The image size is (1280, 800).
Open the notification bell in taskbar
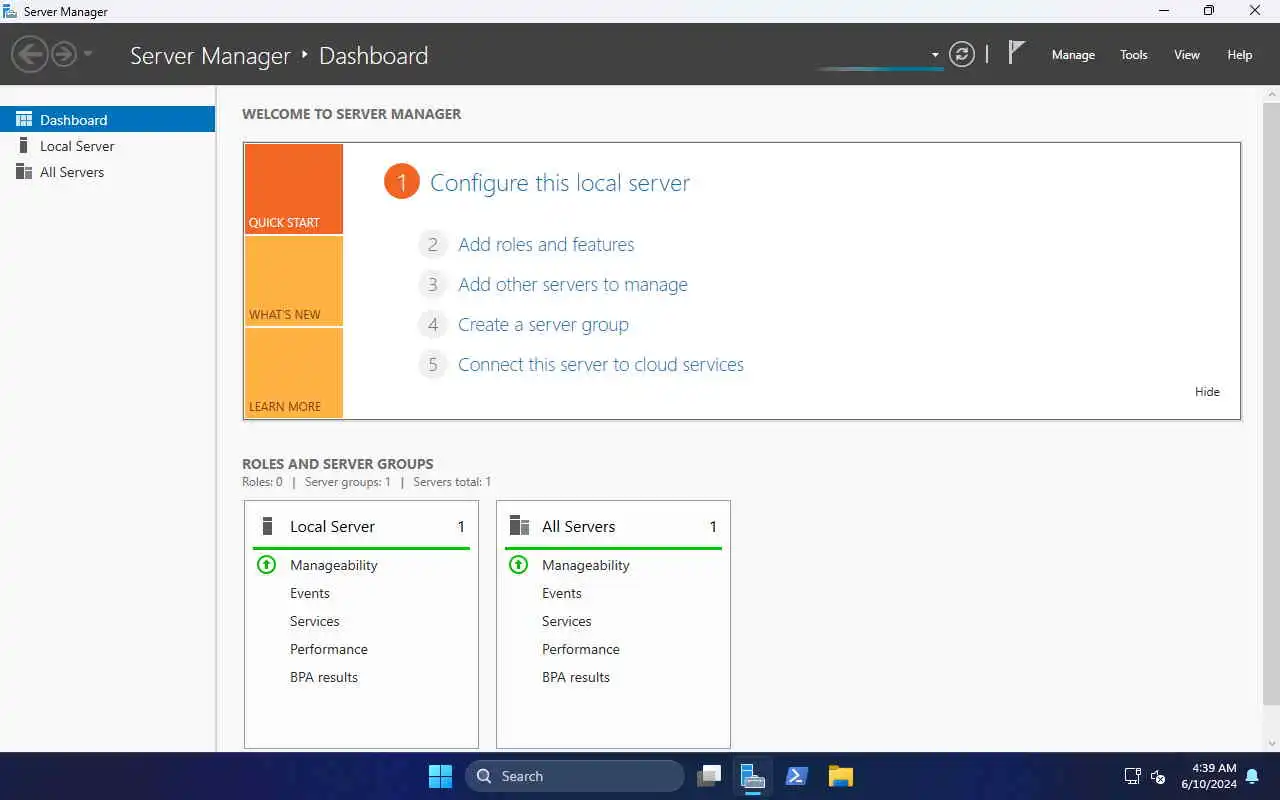pos(1252,776)
